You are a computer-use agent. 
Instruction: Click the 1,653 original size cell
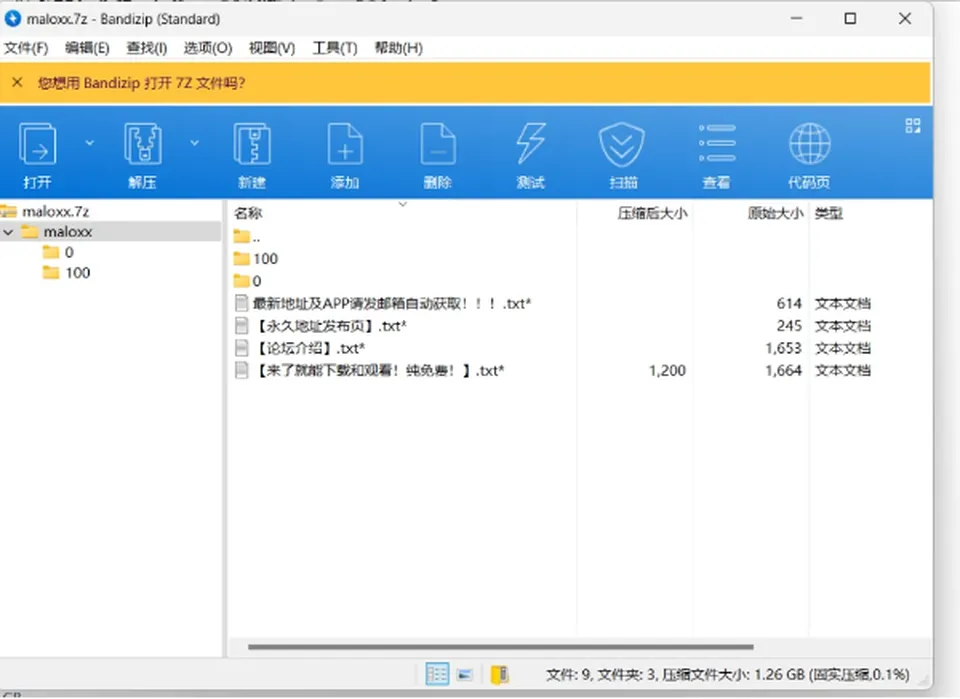(x=783, y=348)
